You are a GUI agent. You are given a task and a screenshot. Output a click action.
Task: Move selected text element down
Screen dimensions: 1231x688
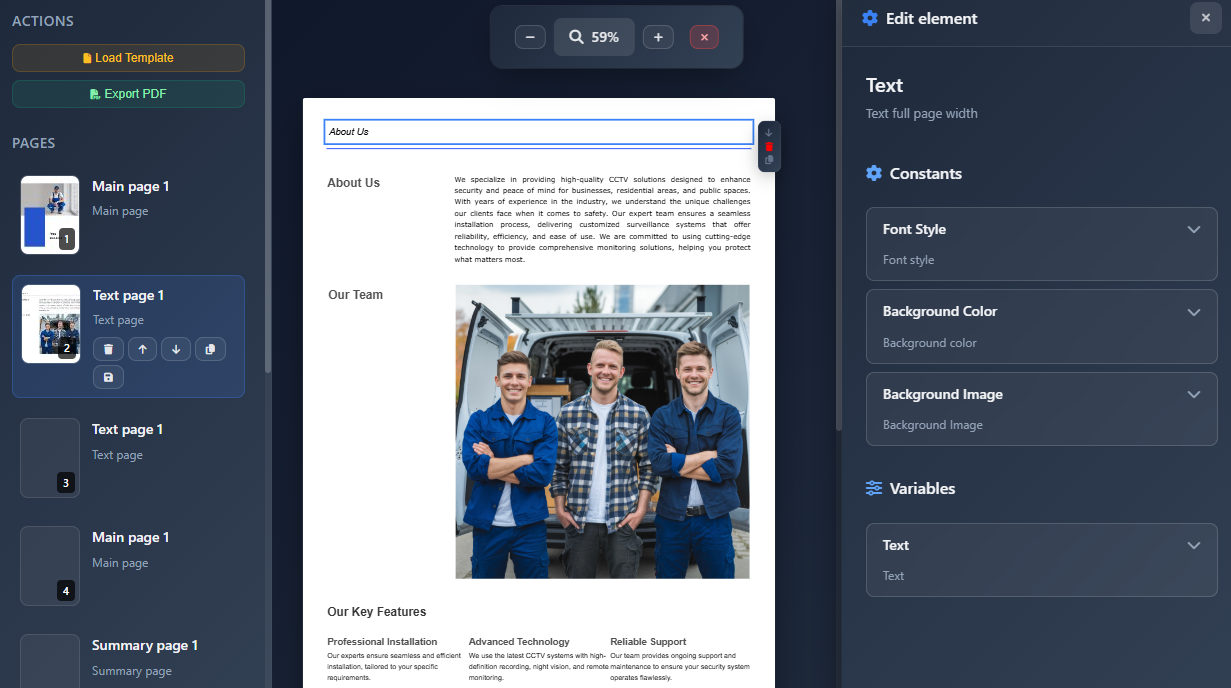768,131
